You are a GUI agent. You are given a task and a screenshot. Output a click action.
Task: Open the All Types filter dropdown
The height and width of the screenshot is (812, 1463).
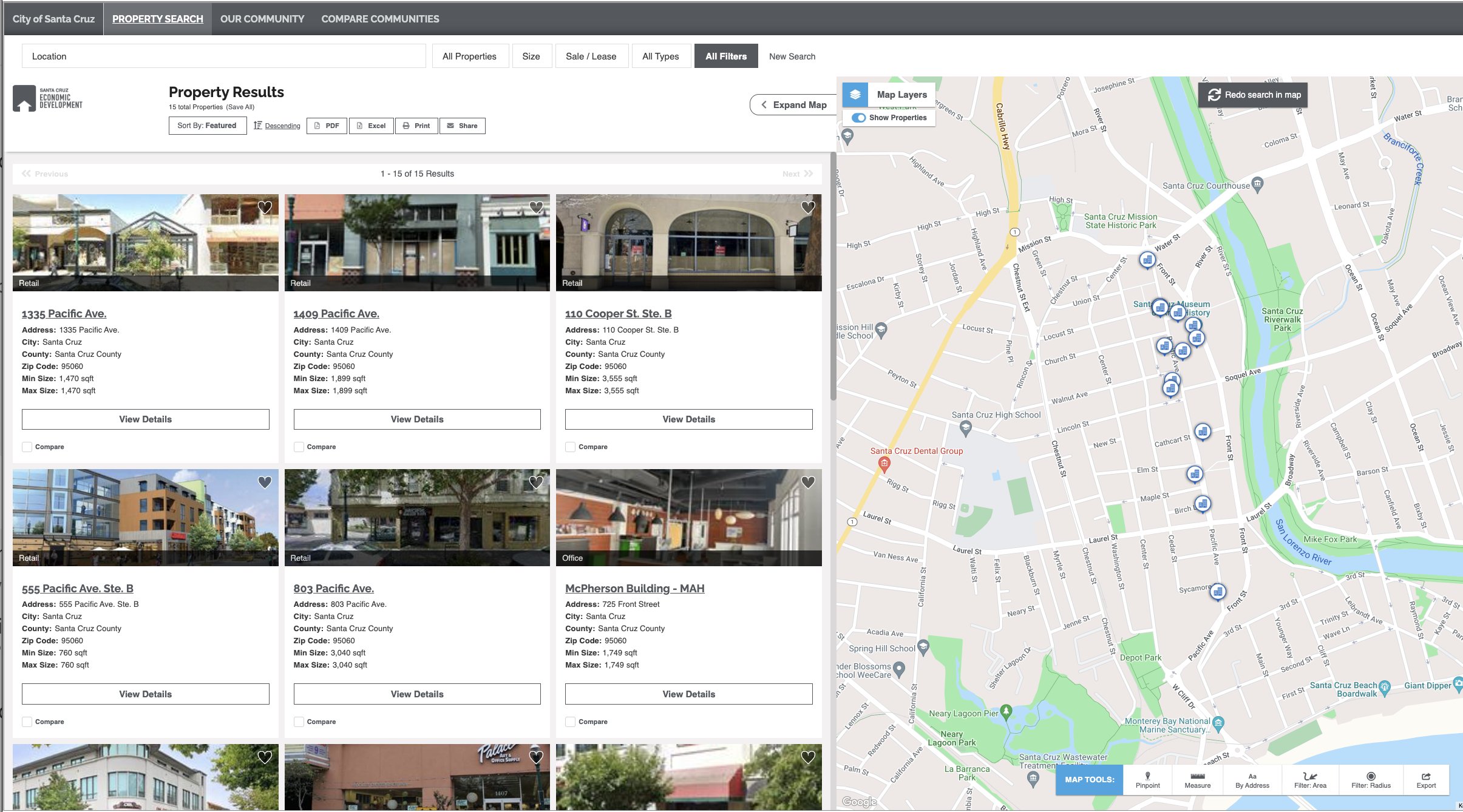pos(660,56)
